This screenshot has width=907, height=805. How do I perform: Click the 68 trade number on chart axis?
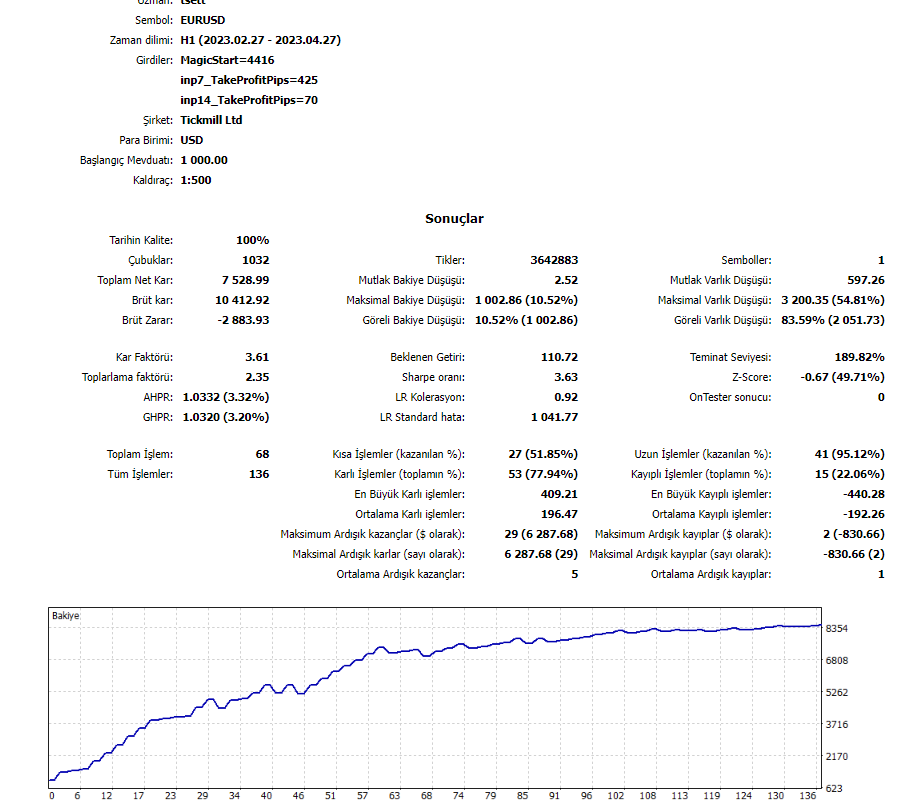pyautogui.click(x=426, y=796)
